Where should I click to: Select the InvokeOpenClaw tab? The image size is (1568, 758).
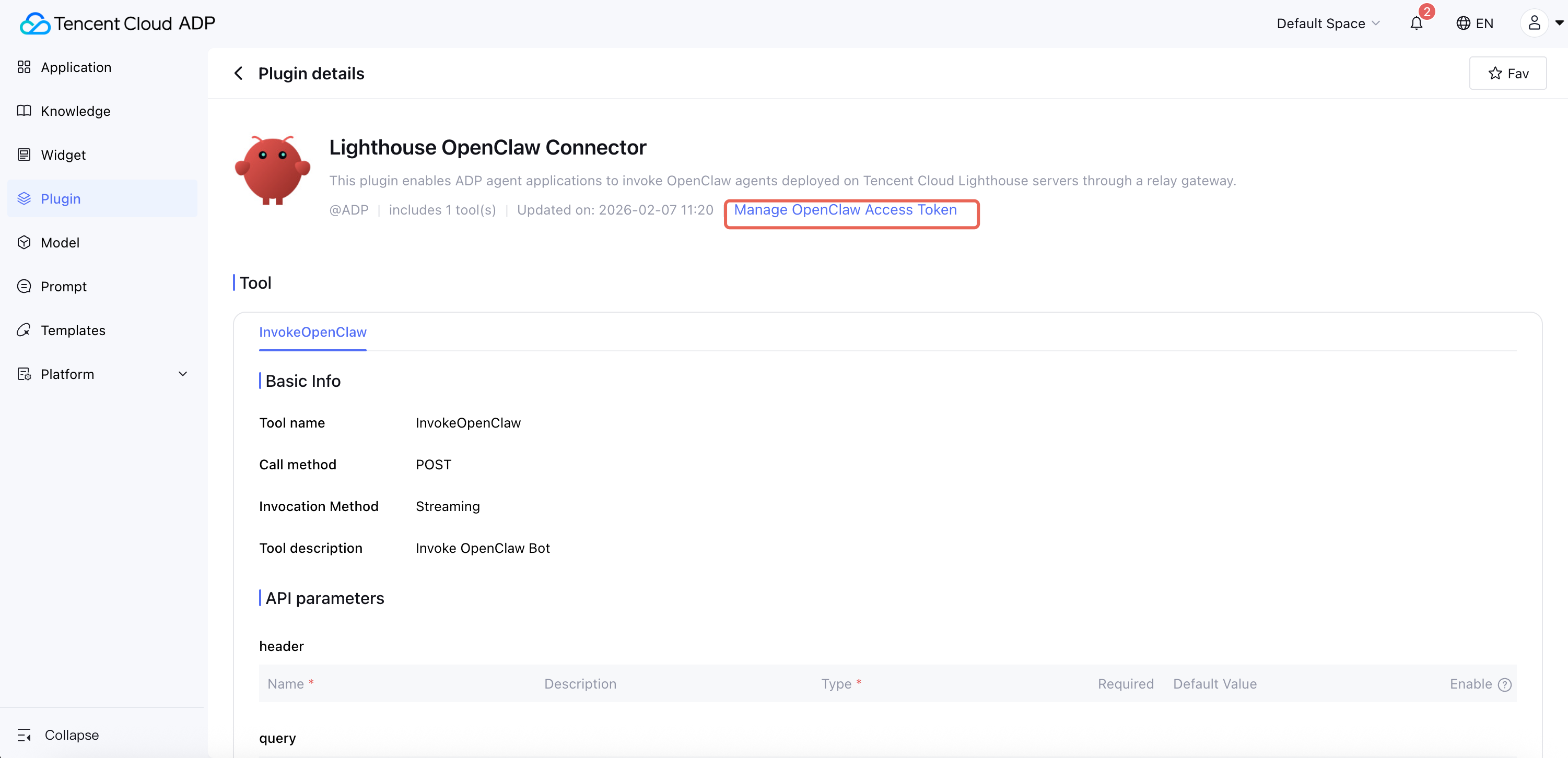[x=312, y=332]
